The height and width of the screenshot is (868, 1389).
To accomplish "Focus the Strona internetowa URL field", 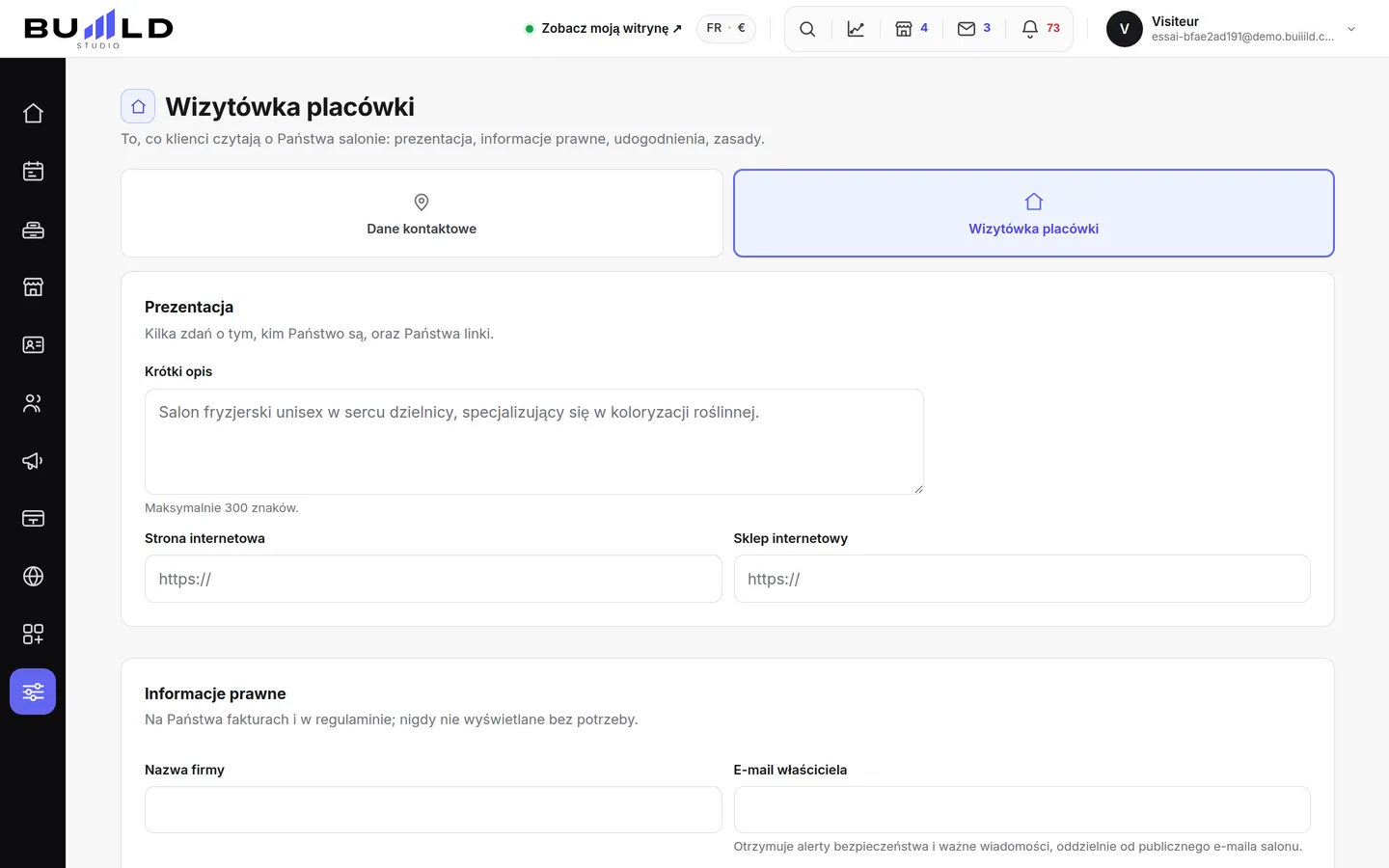I will click(x=433, y=579).
